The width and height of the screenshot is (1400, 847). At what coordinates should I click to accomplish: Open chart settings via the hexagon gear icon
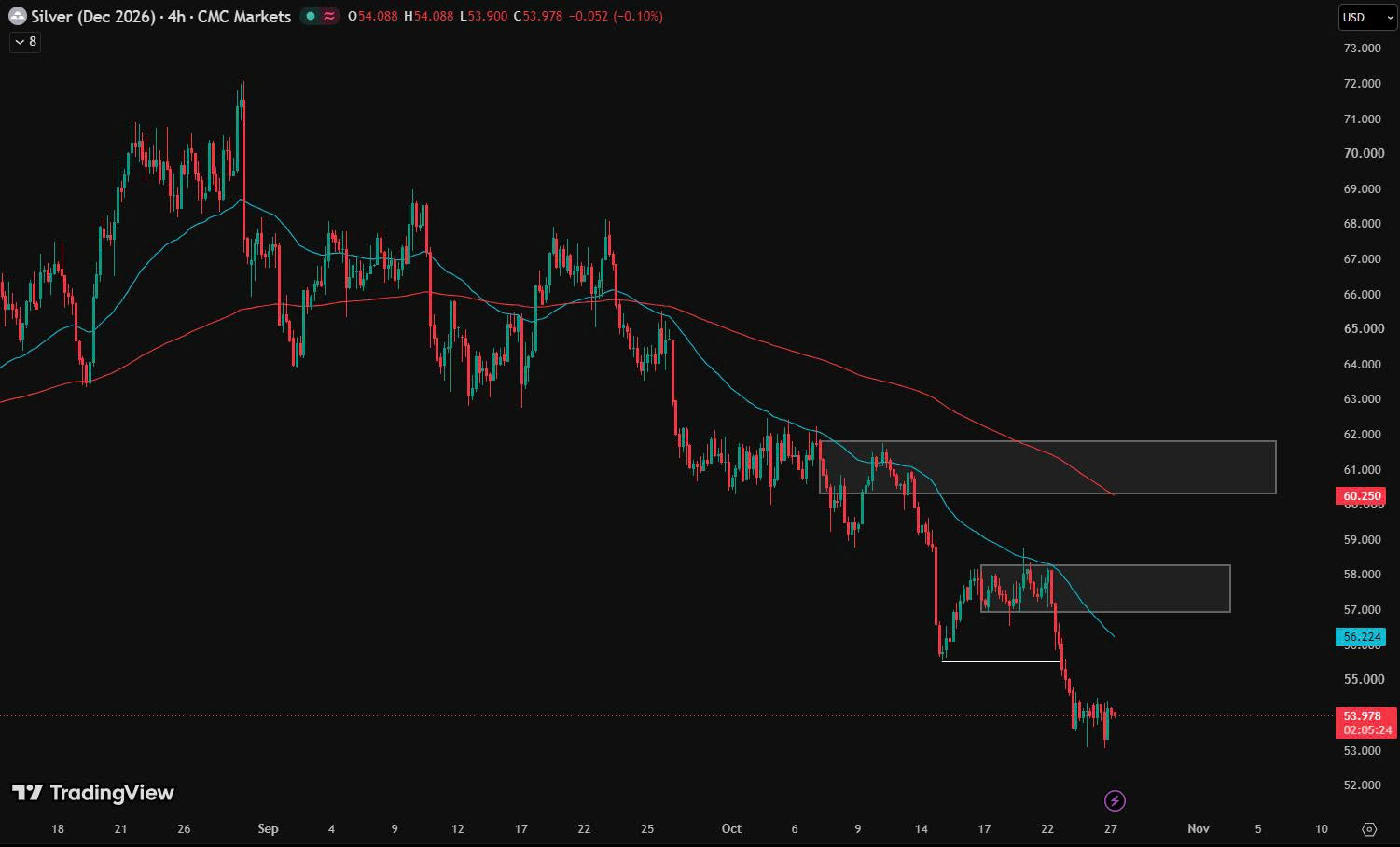tap(1369, 828)
